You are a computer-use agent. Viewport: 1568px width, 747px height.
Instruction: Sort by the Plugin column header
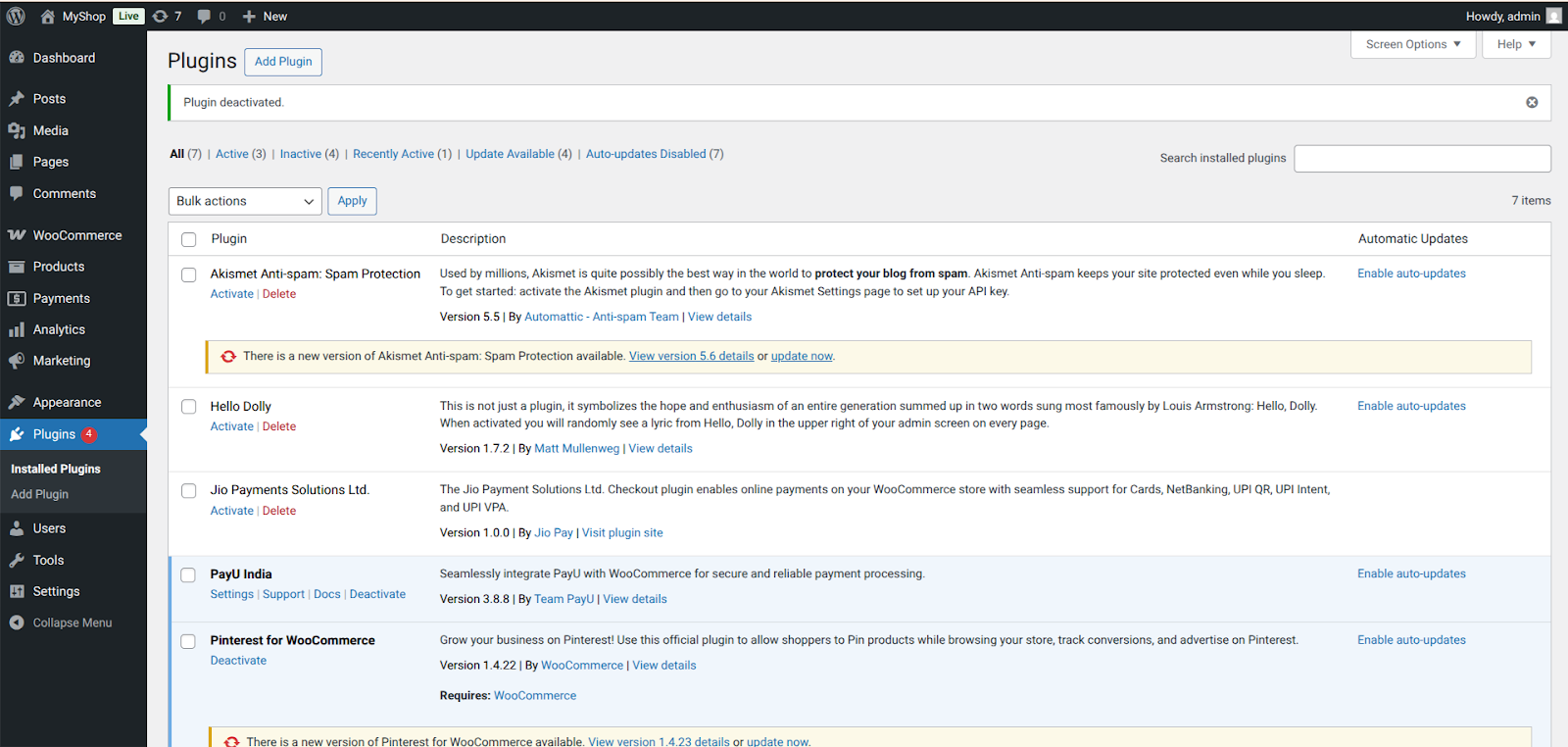point(228,238)
